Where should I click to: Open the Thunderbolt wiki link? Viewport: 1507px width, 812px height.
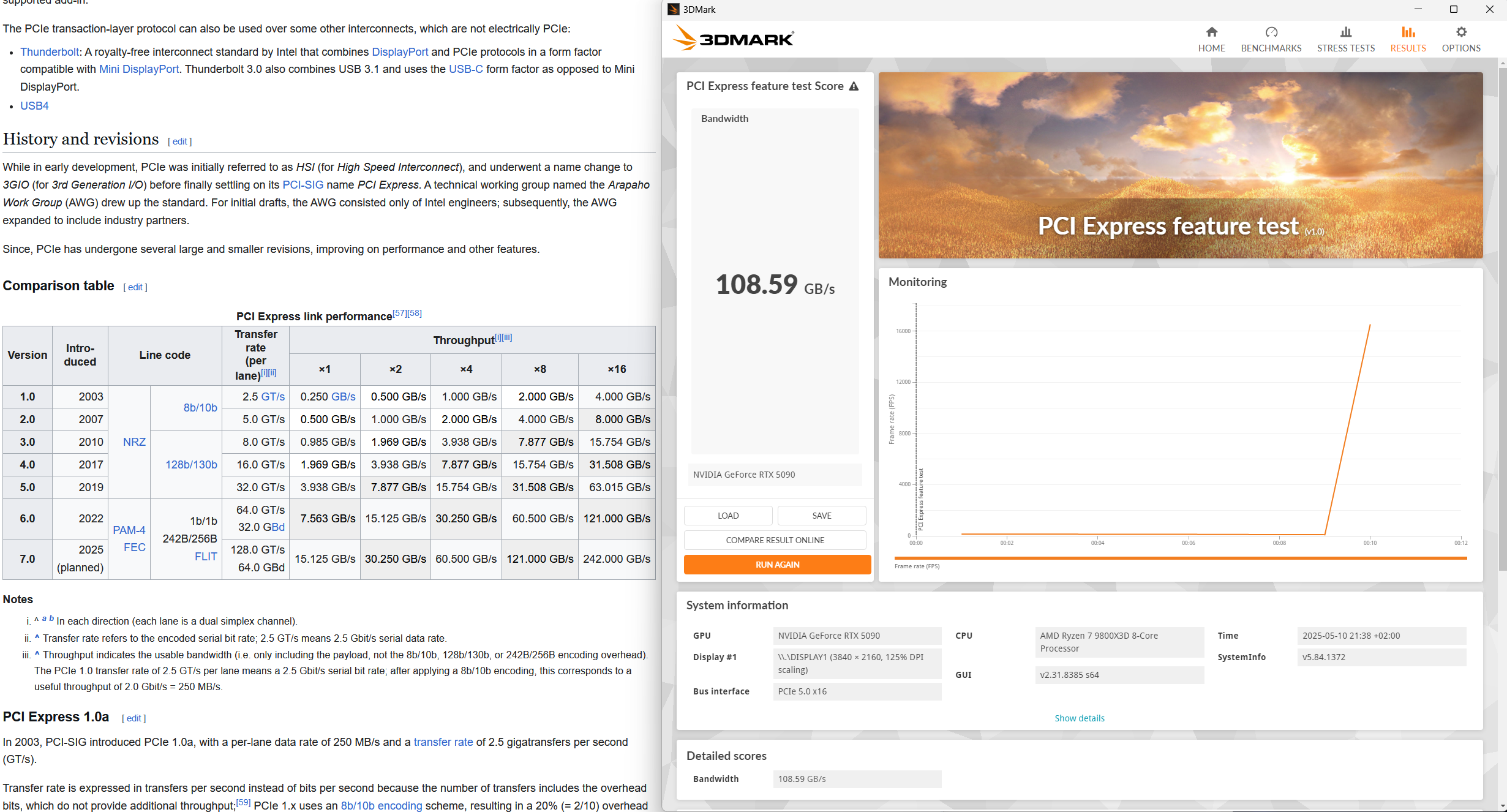50,52
